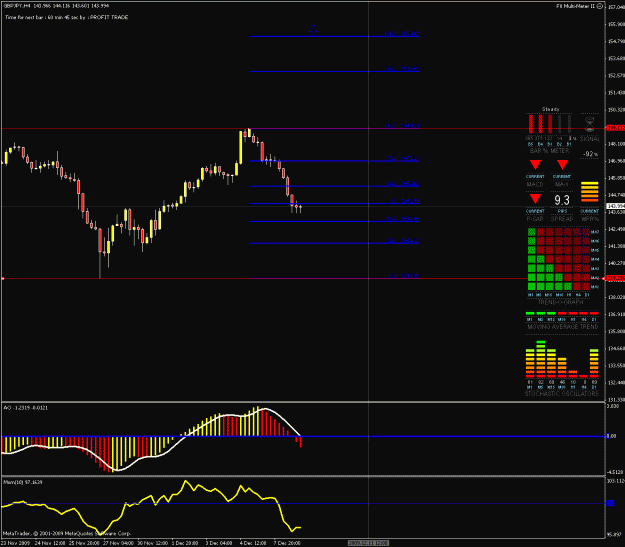Click the '7 Dec 20:00' time axis label
Viewport: 625px width, 547px height.
287,543
